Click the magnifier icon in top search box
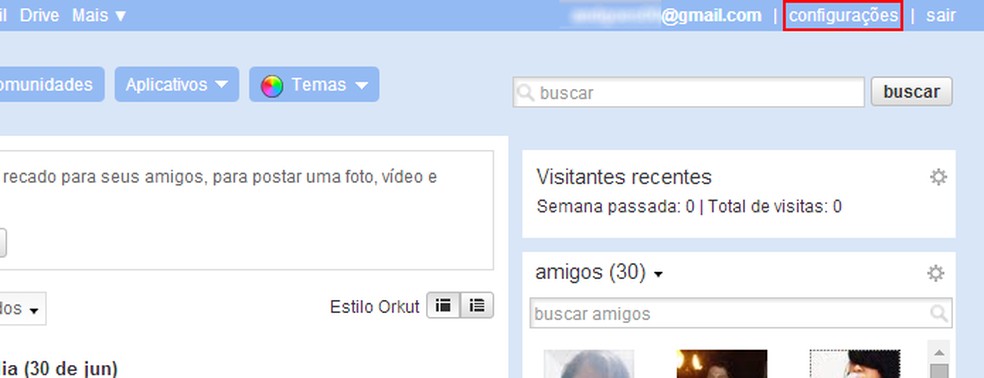Screen dimensions: 984x378 525,93
